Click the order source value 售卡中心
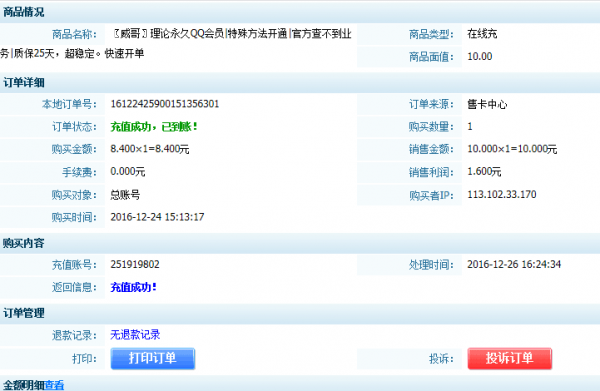Viewport: 600px width, 391px height. 487,104
